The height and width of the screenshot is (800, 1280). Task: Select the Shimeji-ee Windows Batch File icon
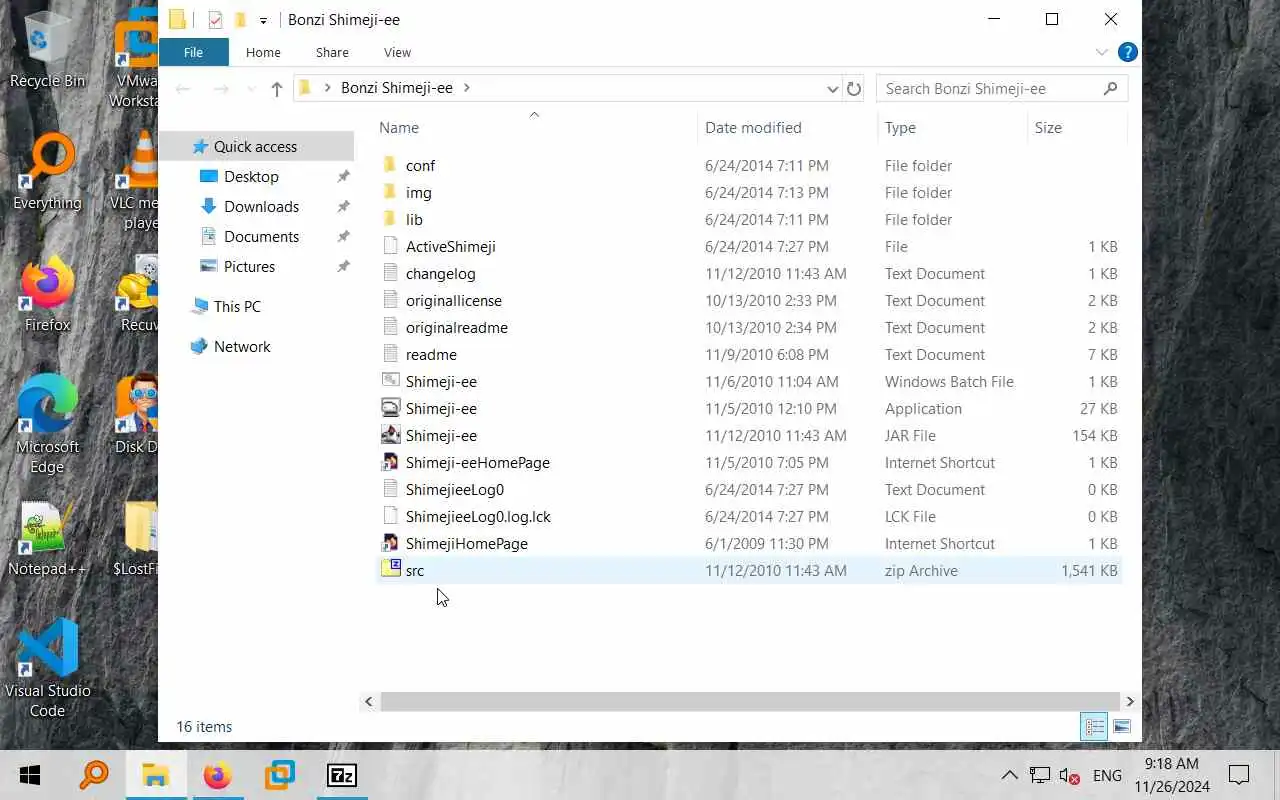390,381
